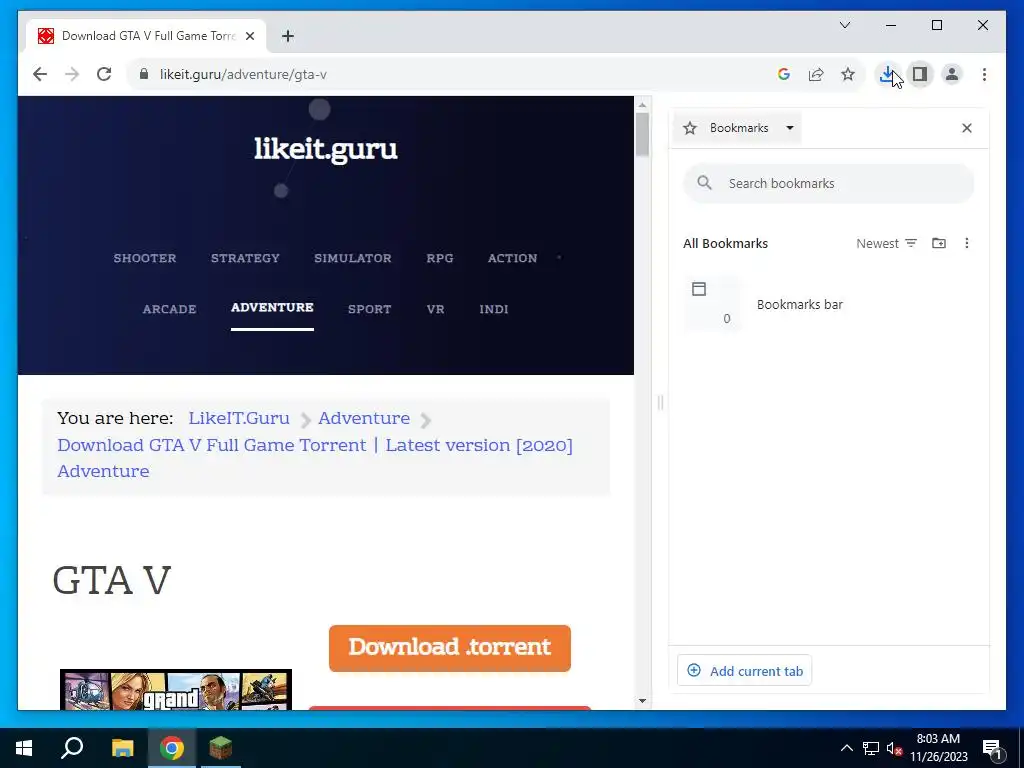Click the page scrollbar up arrow
1024x768 pixels.
tap(642, 104)
